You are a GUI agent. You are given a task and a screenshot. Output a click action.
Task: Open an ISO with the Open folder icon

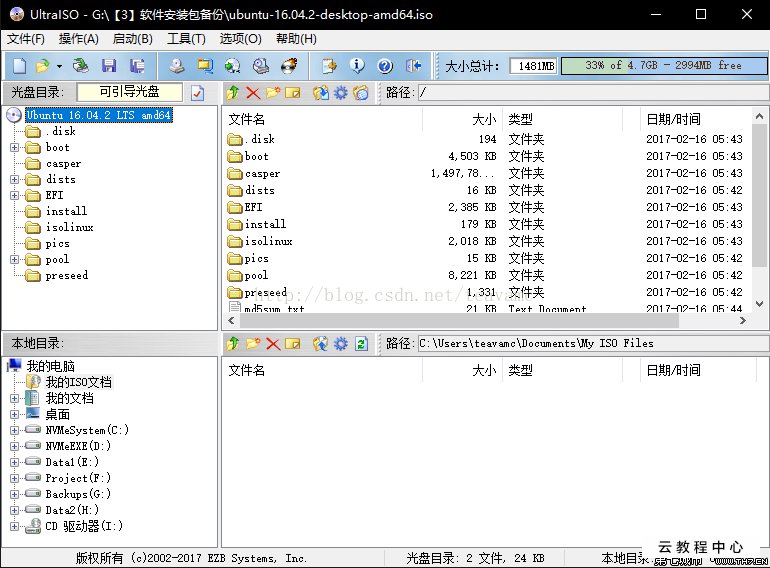43,66
